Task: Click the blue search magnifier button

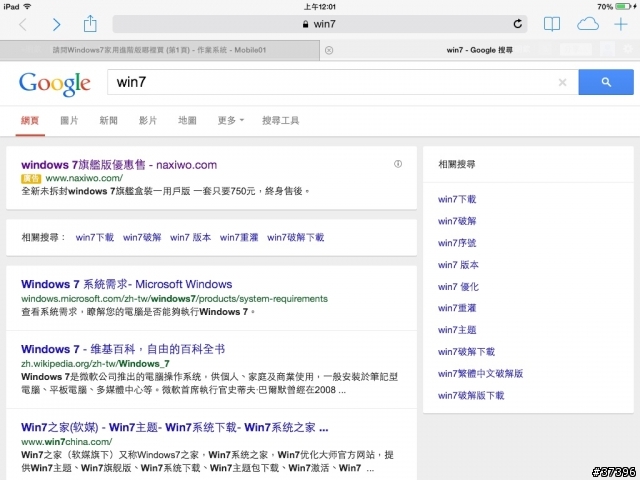Action: tap(606, 82)
